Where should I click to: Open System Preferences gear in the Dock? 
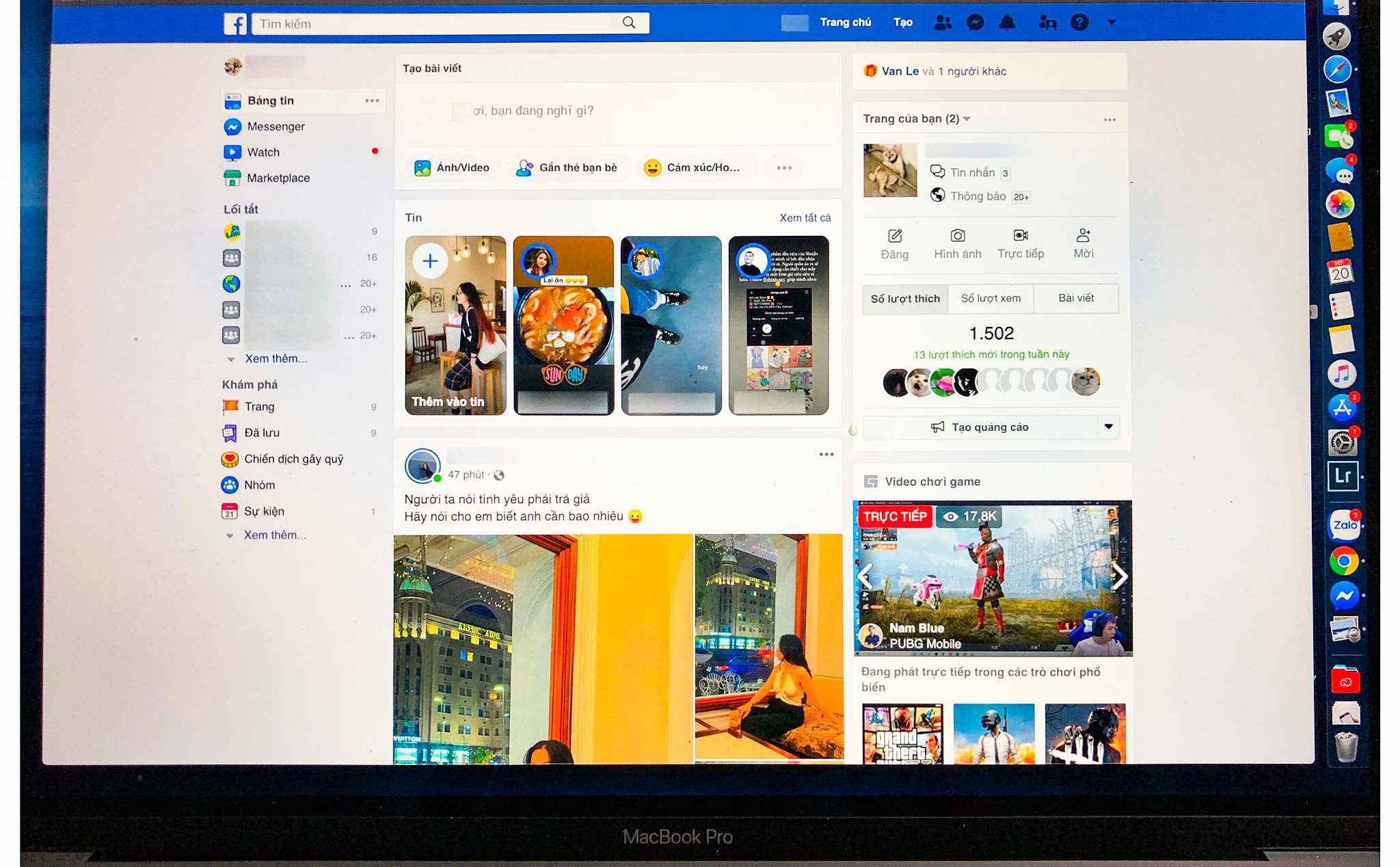pos(1342,442)
